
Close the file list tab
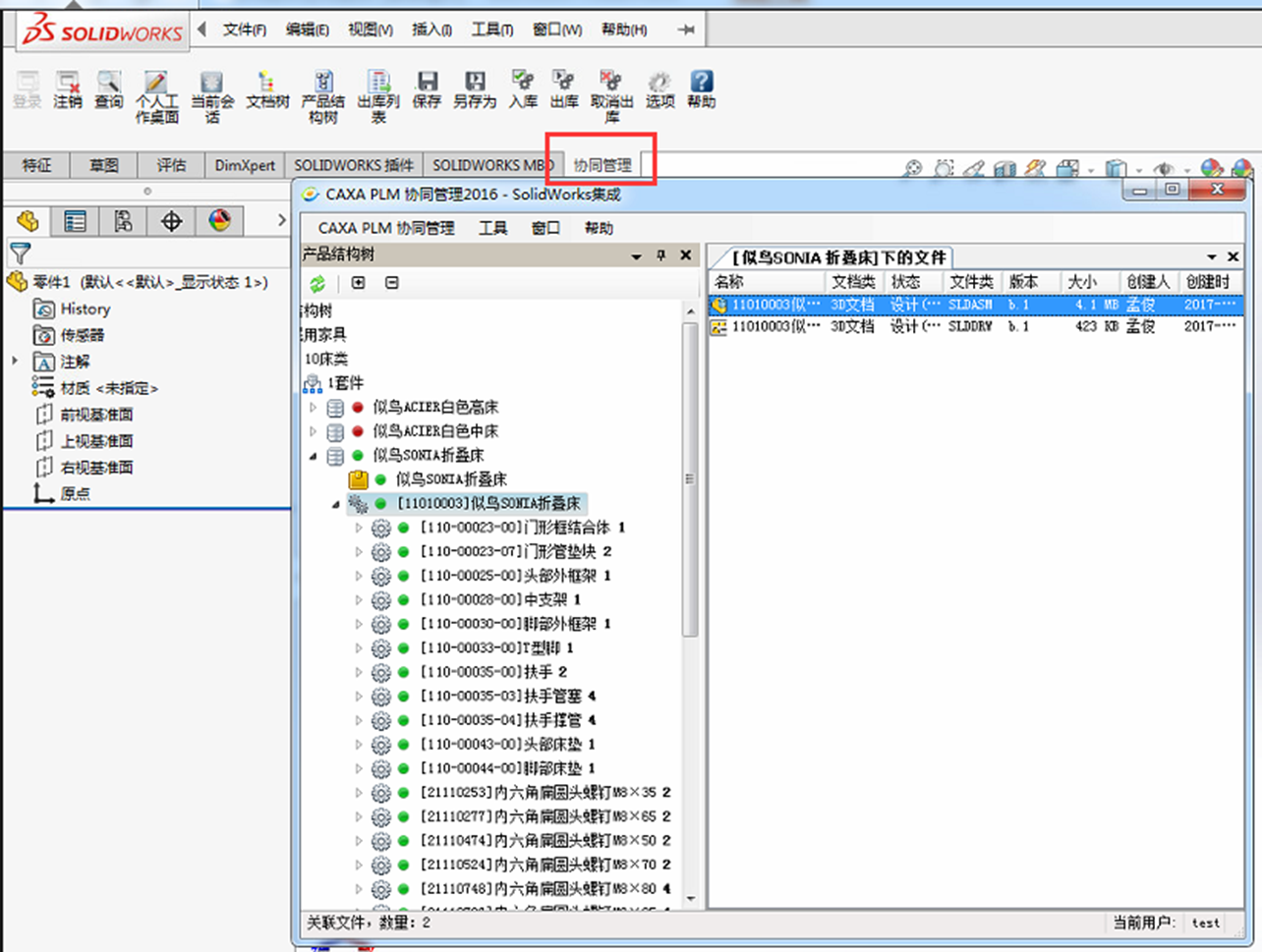[x=1233, y=257]
